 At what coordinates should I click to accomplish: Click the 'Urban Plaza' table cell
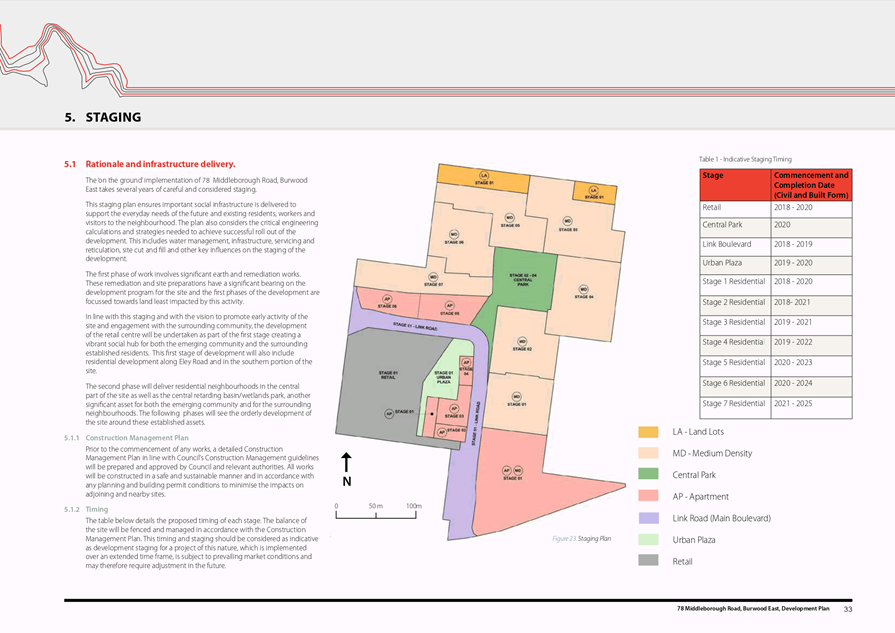coord(736,265)
